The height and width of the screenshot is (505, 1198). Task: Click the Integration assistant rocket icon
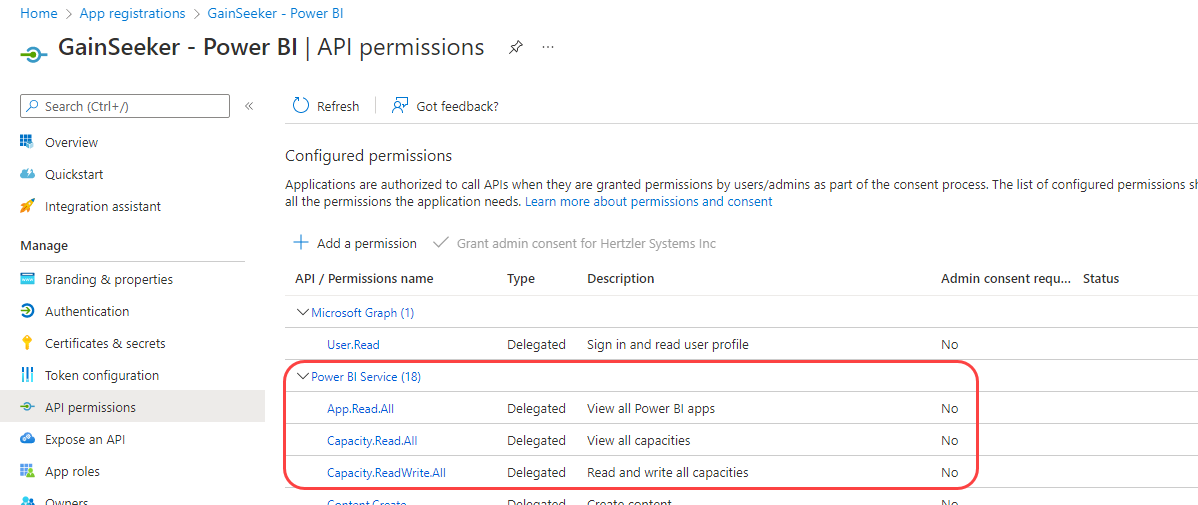pos(27,206)
